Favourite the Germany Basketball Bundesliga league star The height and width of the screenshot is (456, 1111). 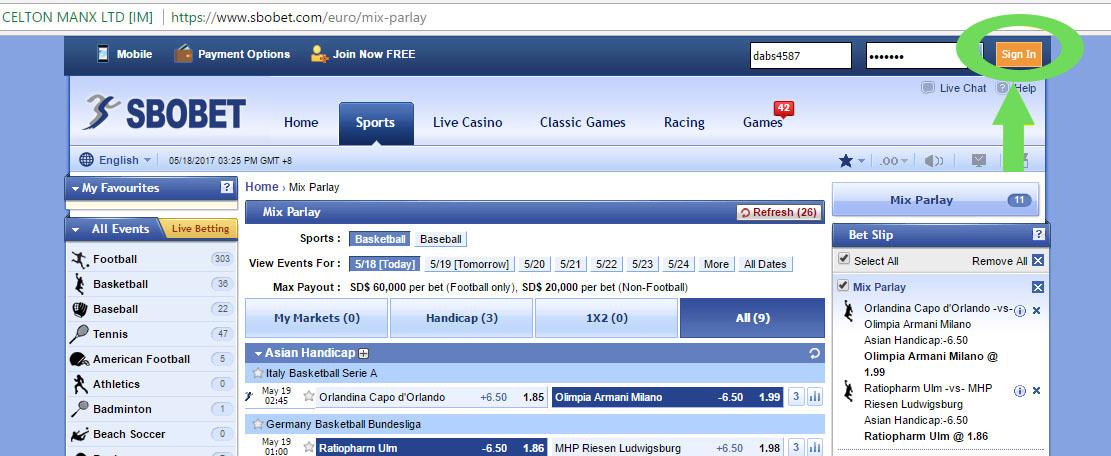[x=258, y=423]
